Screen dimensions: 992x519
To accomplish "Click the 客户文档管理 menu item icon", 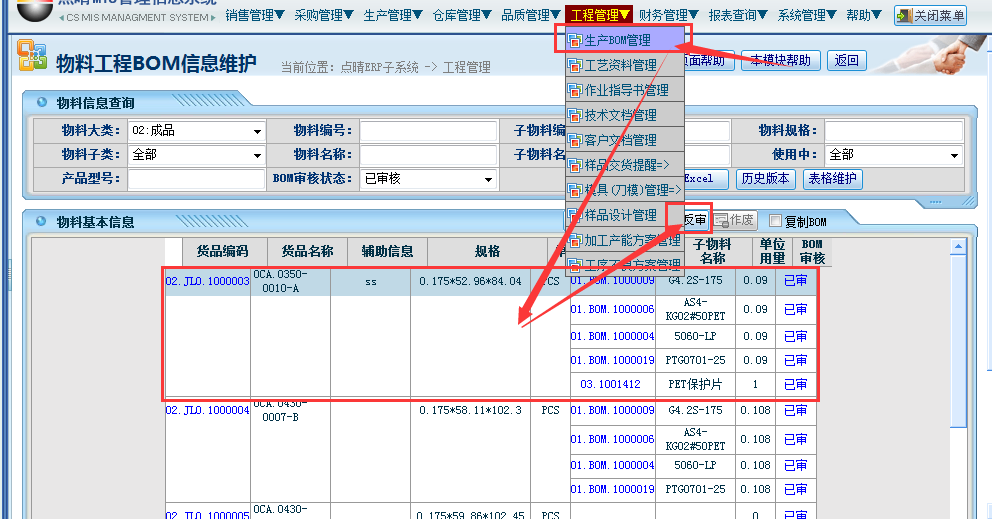I will pos(574,141).
